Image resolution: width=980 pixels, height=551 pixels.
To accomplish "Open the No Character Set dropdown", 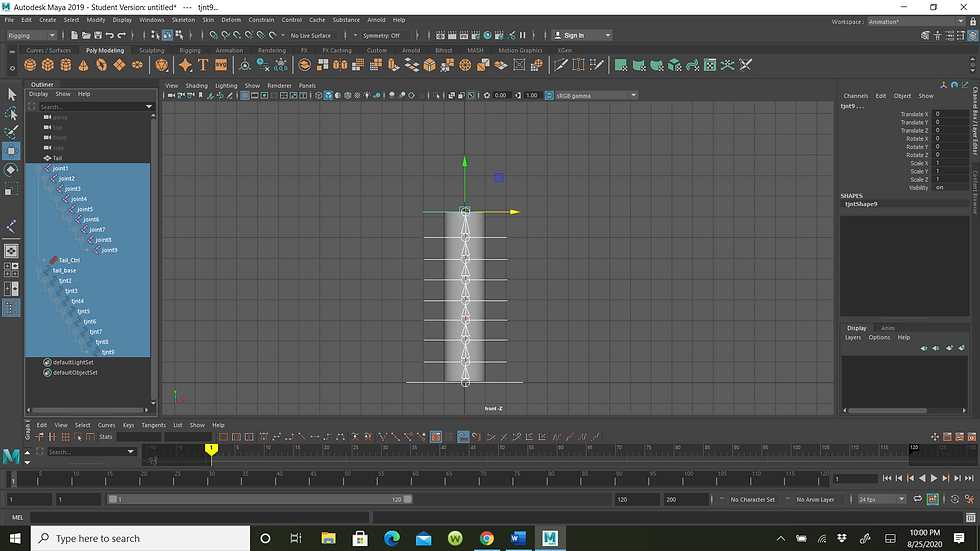I will (752, 499).
